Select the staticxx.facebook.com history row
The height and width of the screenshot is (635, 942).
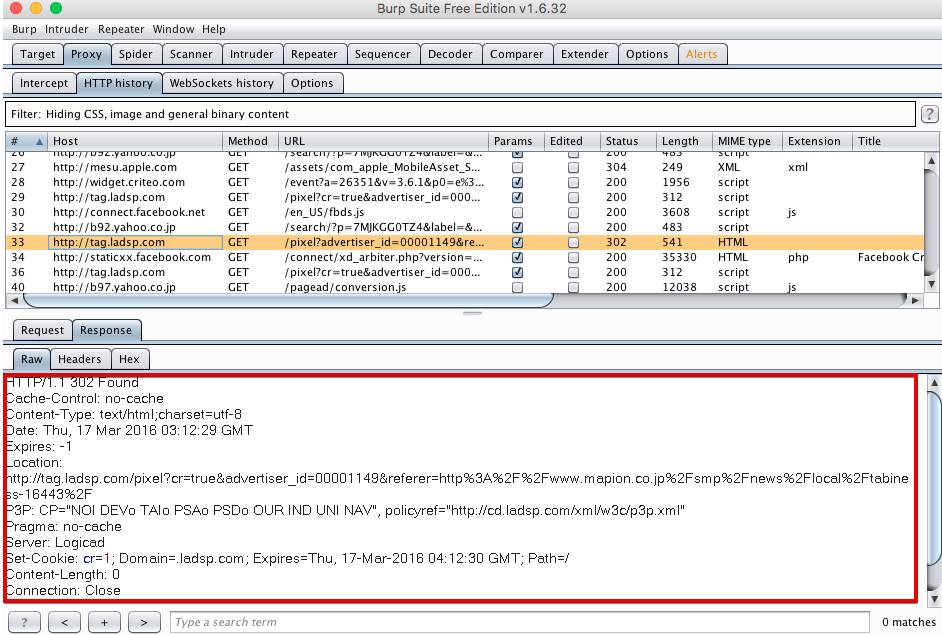tap(132, 257)
